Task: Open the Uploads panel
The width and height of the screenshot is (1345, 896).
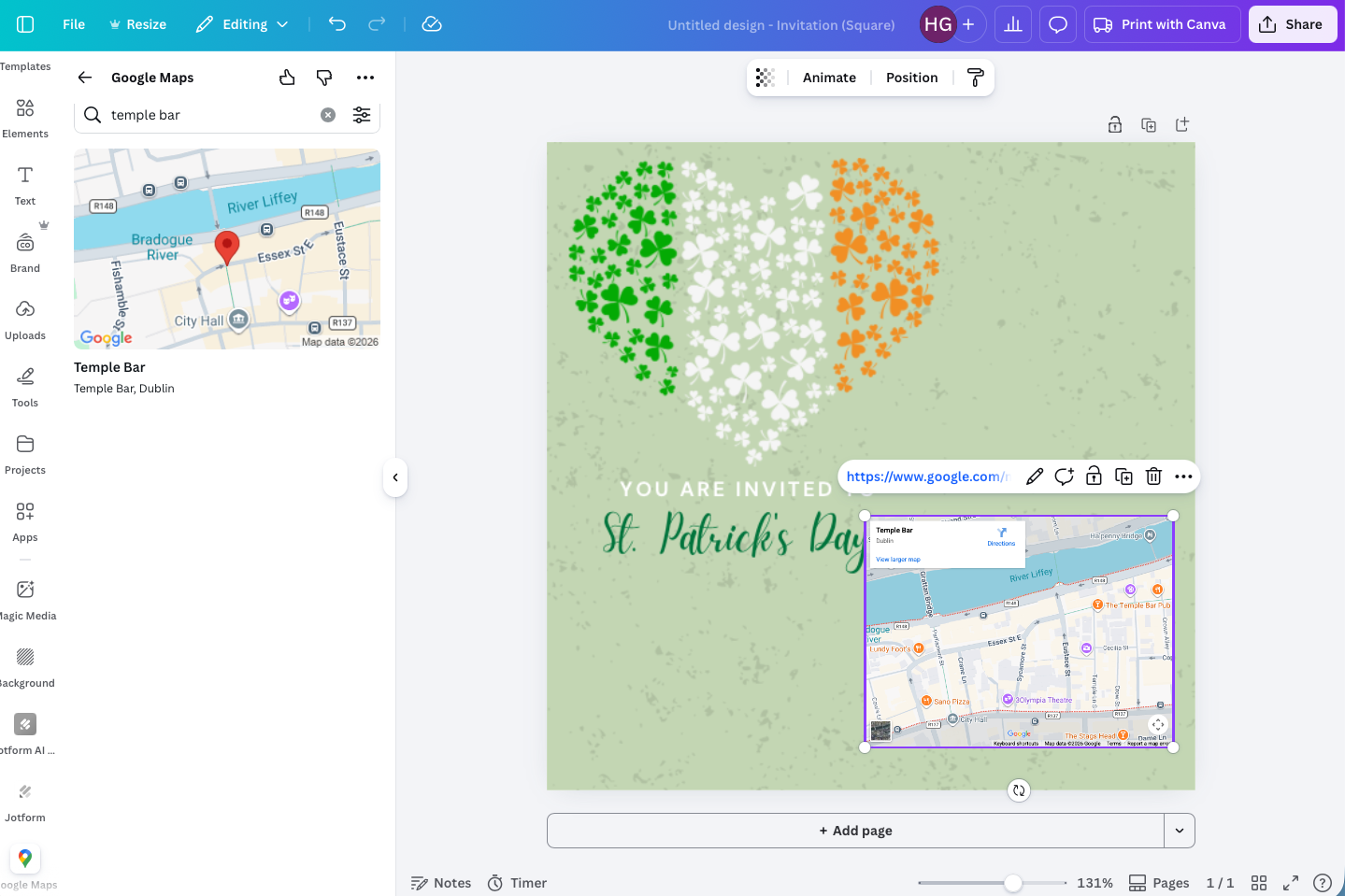Action: tap(24, 319)
